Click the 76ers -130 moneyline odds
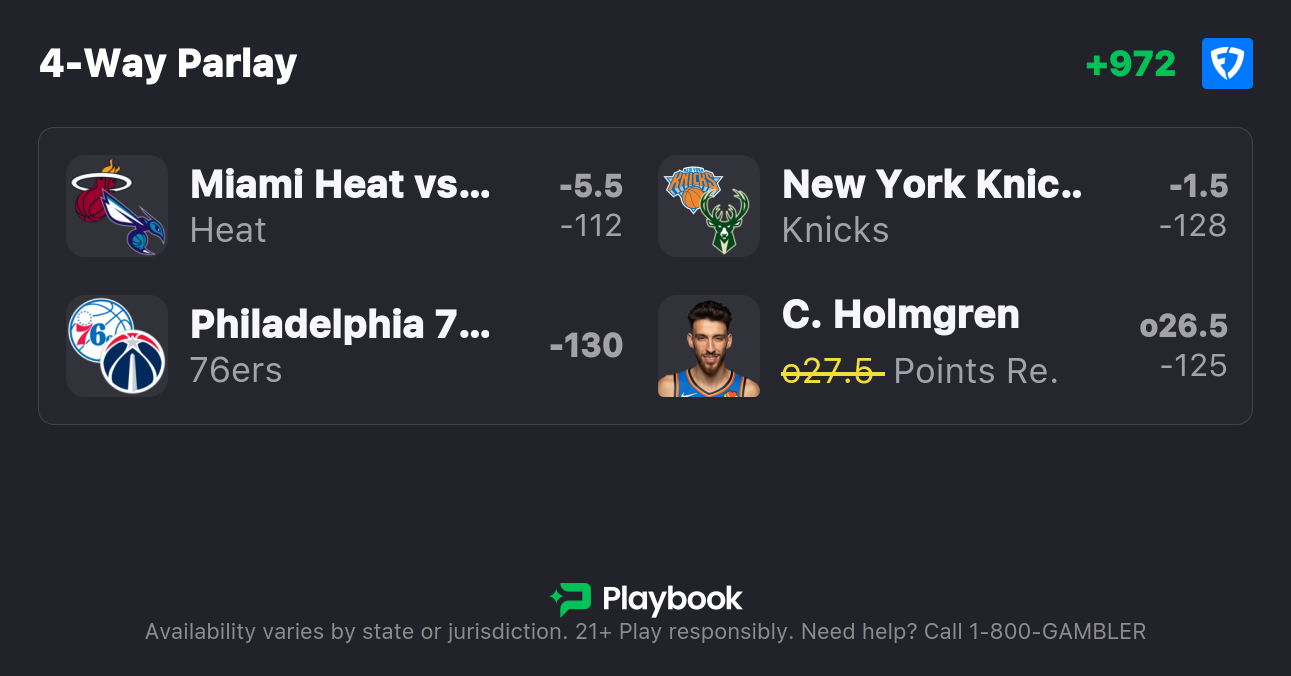 [x=586, y=346]
